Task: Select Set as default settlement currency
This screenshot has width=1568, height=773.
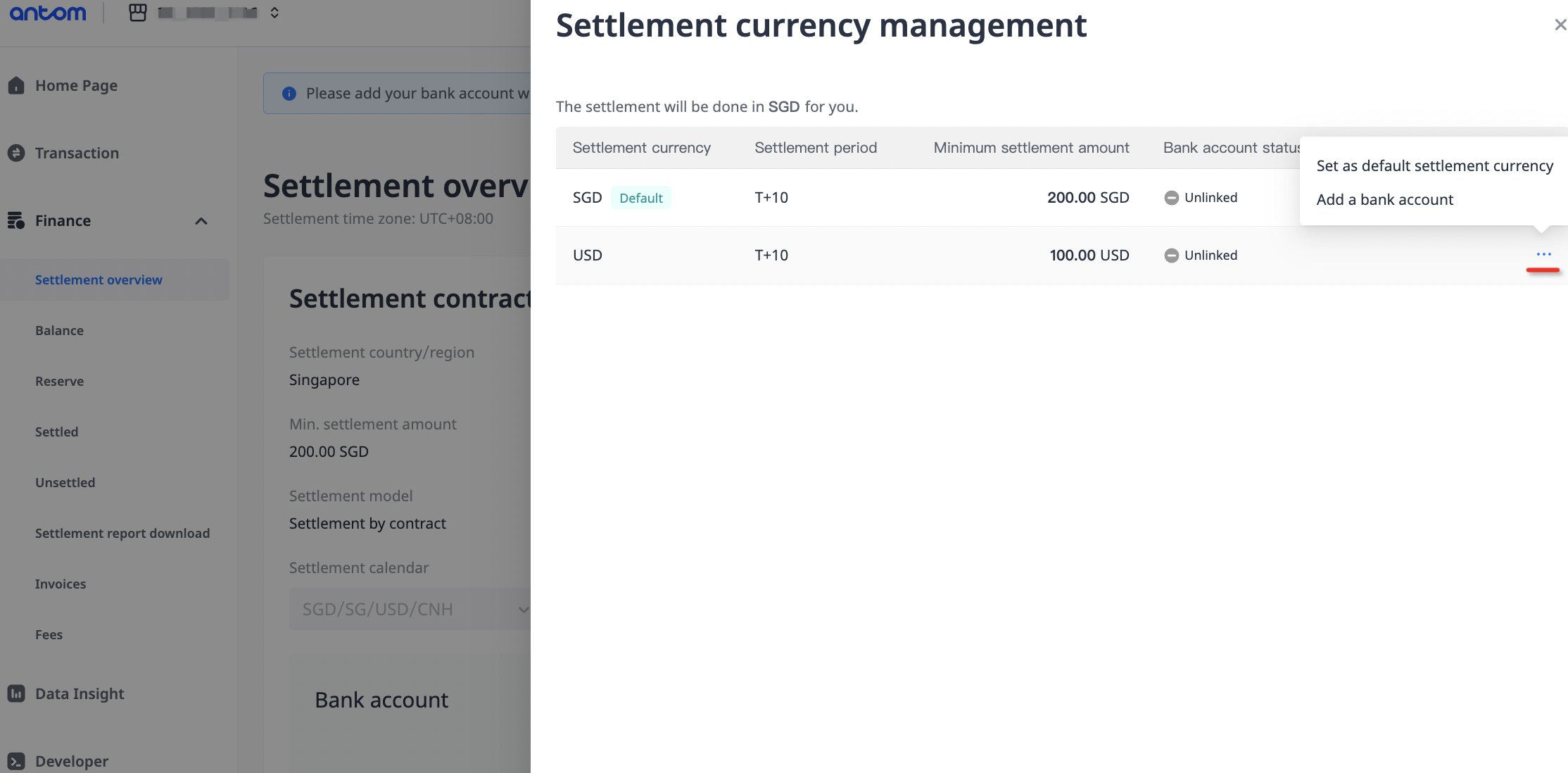Action: [1434, 166]
